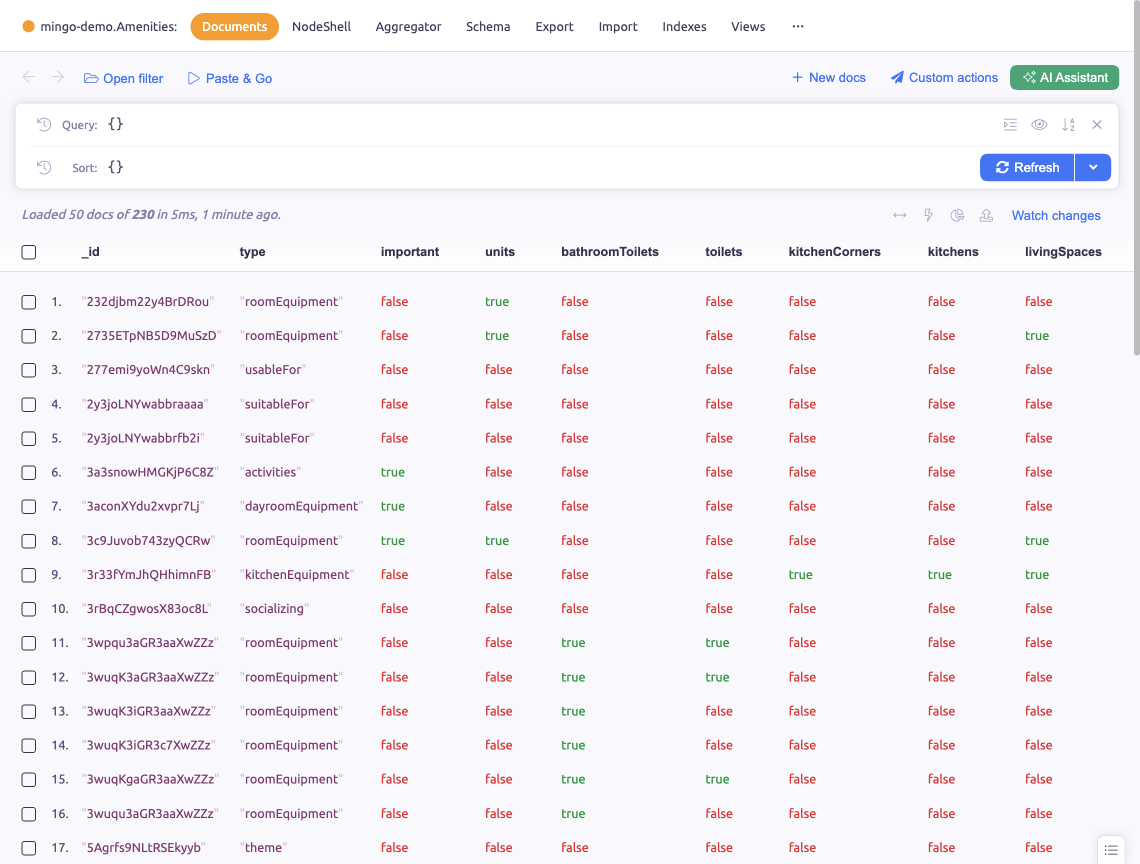
Task: Clear the query with the X icon
Action: tap(1097, 124)
